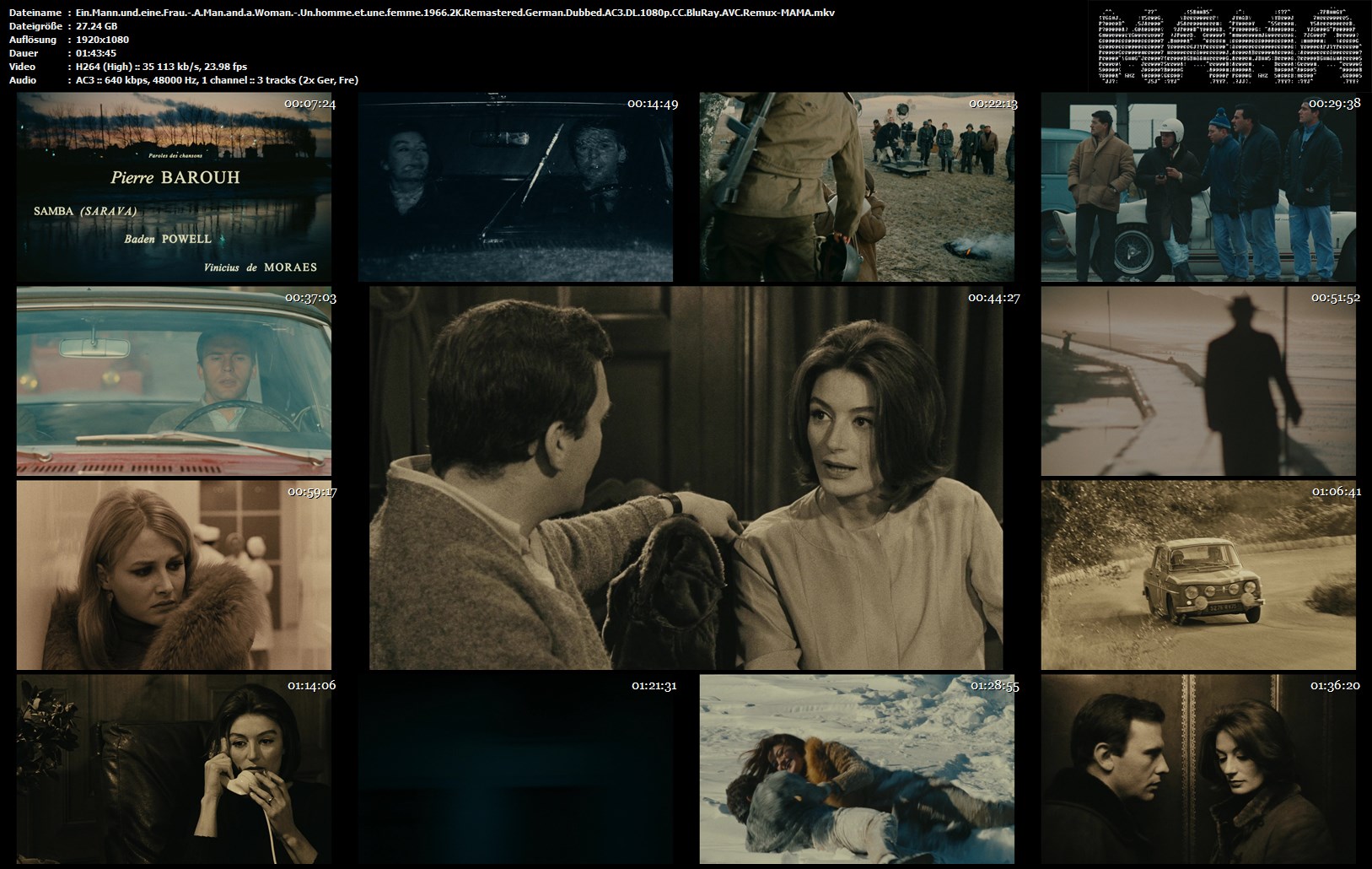Open the thumbnail at 00:14:49
The width and height of the screenshot is (1372, 869).
(x=516, y=187)
